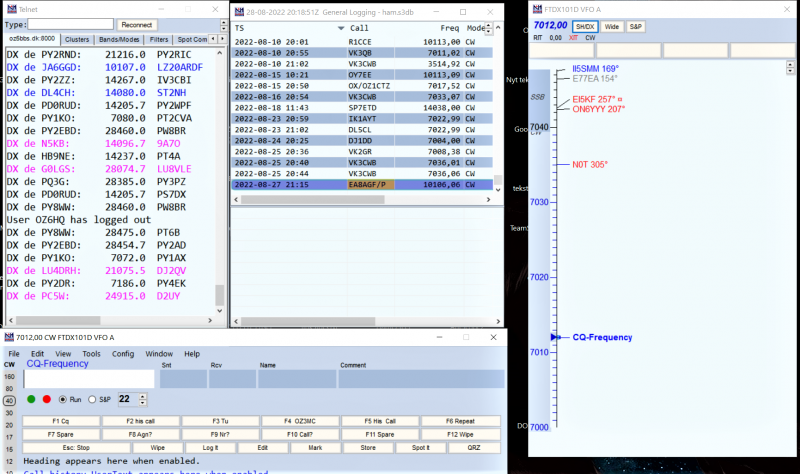Switch to the Bands/Modes tab

click(119, 39)
